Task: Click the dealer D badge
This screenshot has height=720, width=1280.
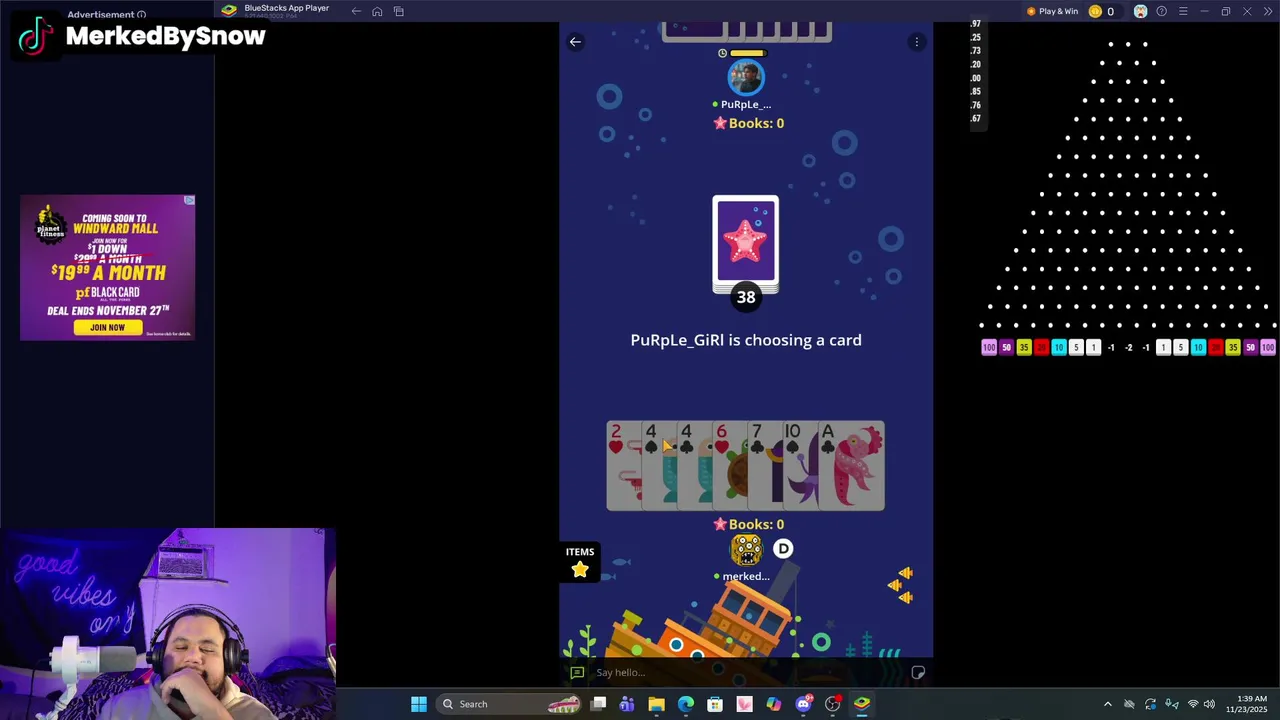Action: pos(783,549)
